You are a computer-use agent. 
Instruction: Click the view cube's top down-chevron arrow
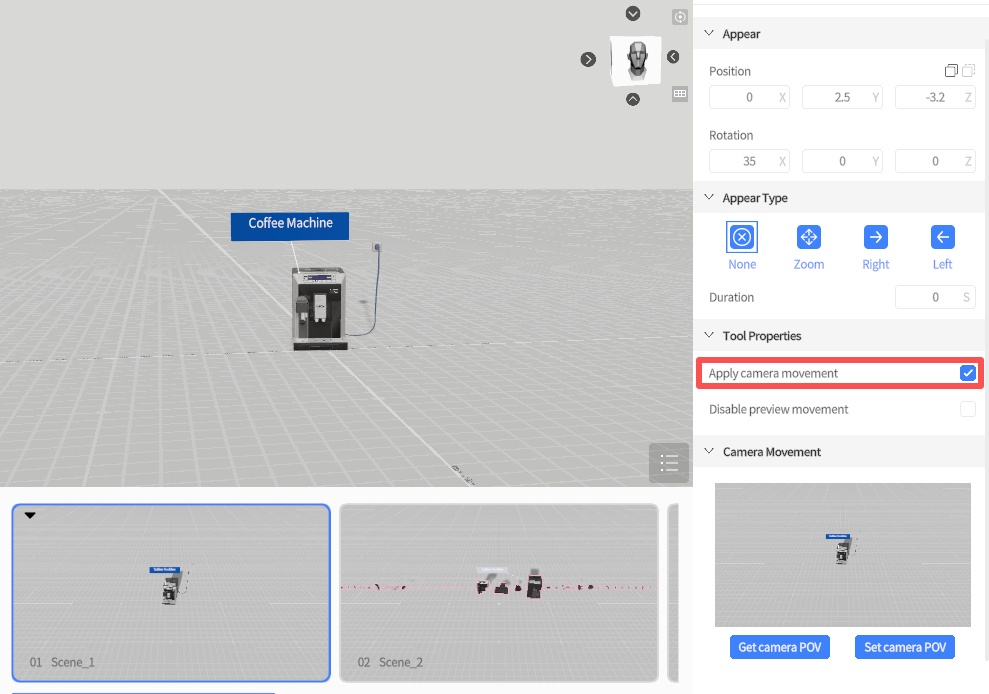coord(632,13)
